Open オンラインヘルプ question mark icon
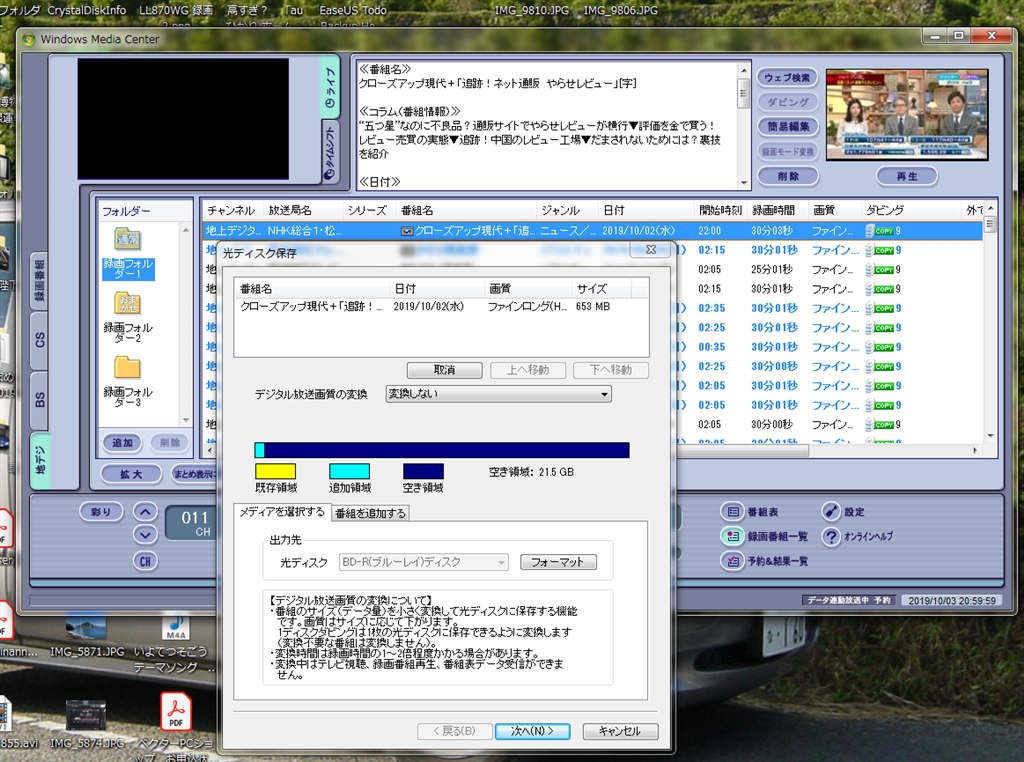The width and height of the screenshot is (1024, 762). point(832,536)
